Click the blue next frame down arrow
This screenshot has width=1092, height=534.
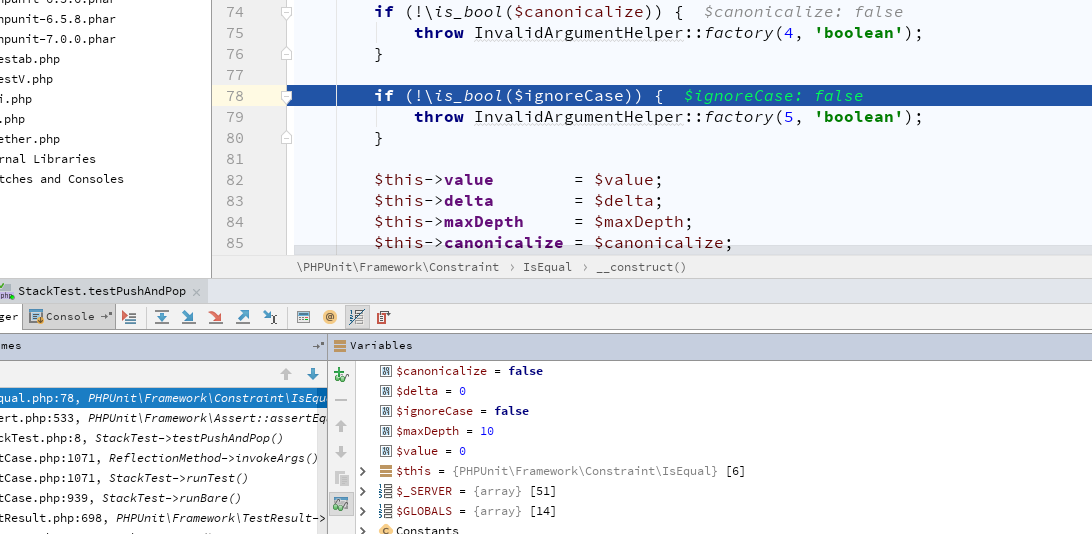[313, 374]
